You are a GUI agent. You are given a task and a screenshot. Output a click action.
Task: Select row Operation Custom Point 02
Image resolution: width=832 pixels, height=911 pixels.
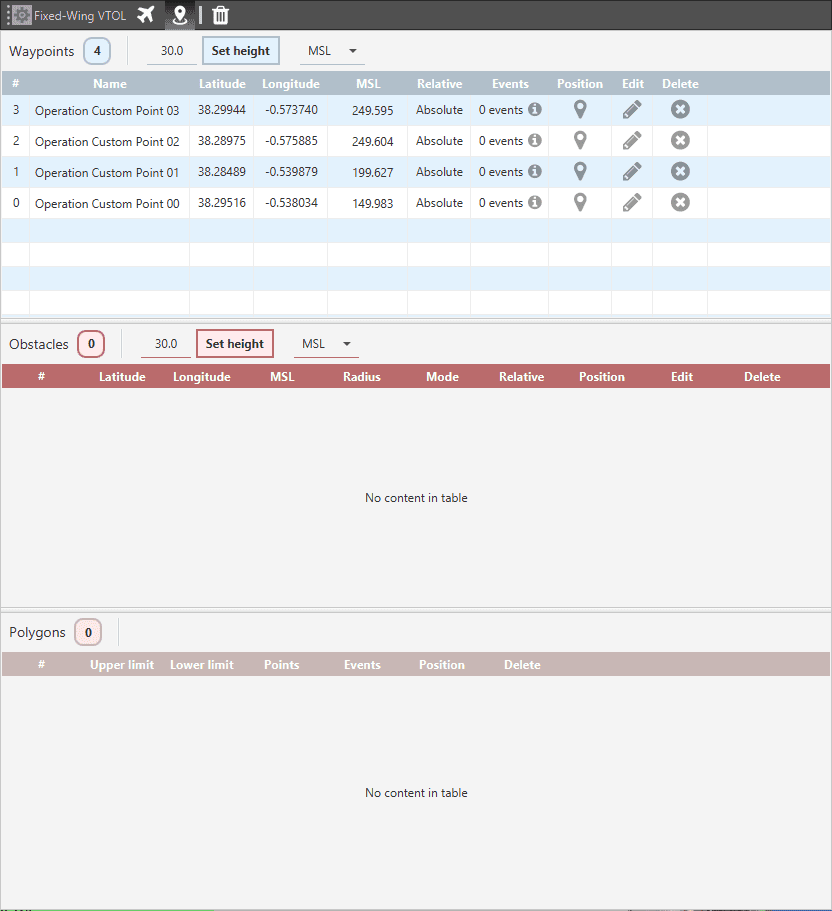tap(415, 141)
